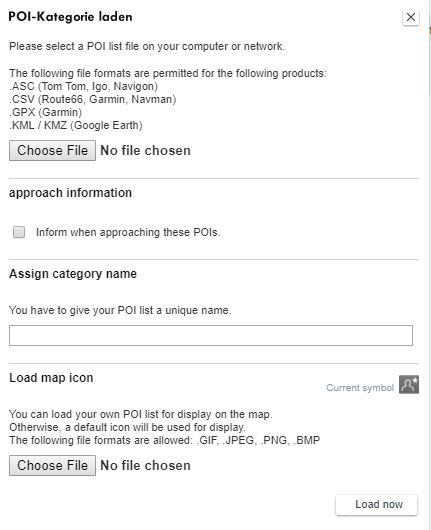Close the POI-Kategorie laden dialog
Image resolution: width=431 pixels, height=530 pixels.
coord(411,17)
